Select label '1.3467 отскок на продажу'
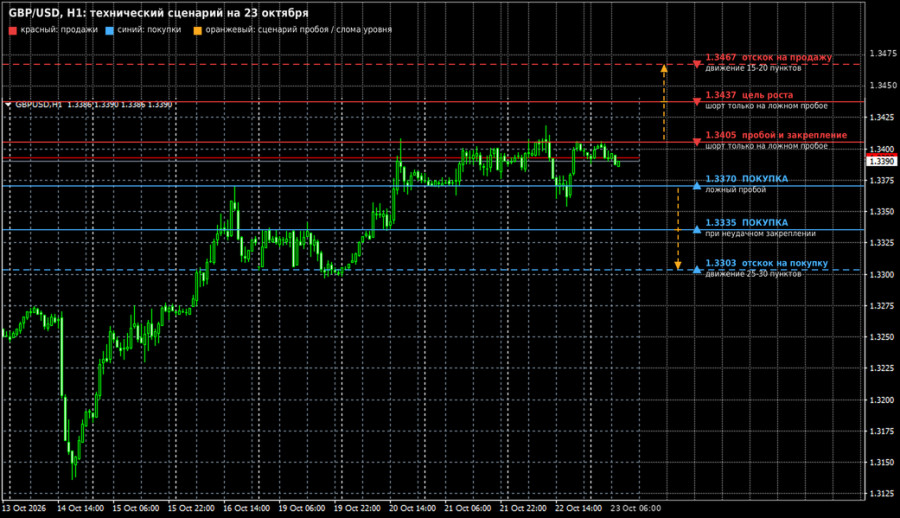Screen dimensions: 900x518 click(769, 57)
